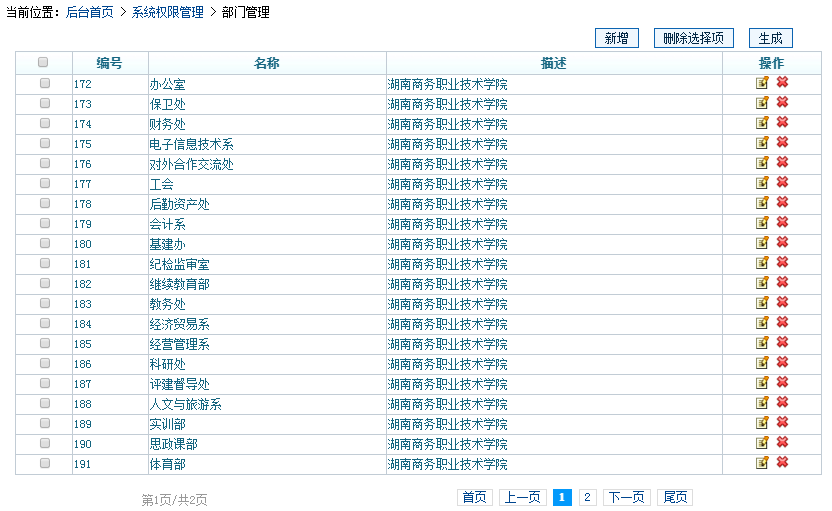832x511 pixels.
Task: Go to 尾页 last page
Action: click(x=675, y=497)
